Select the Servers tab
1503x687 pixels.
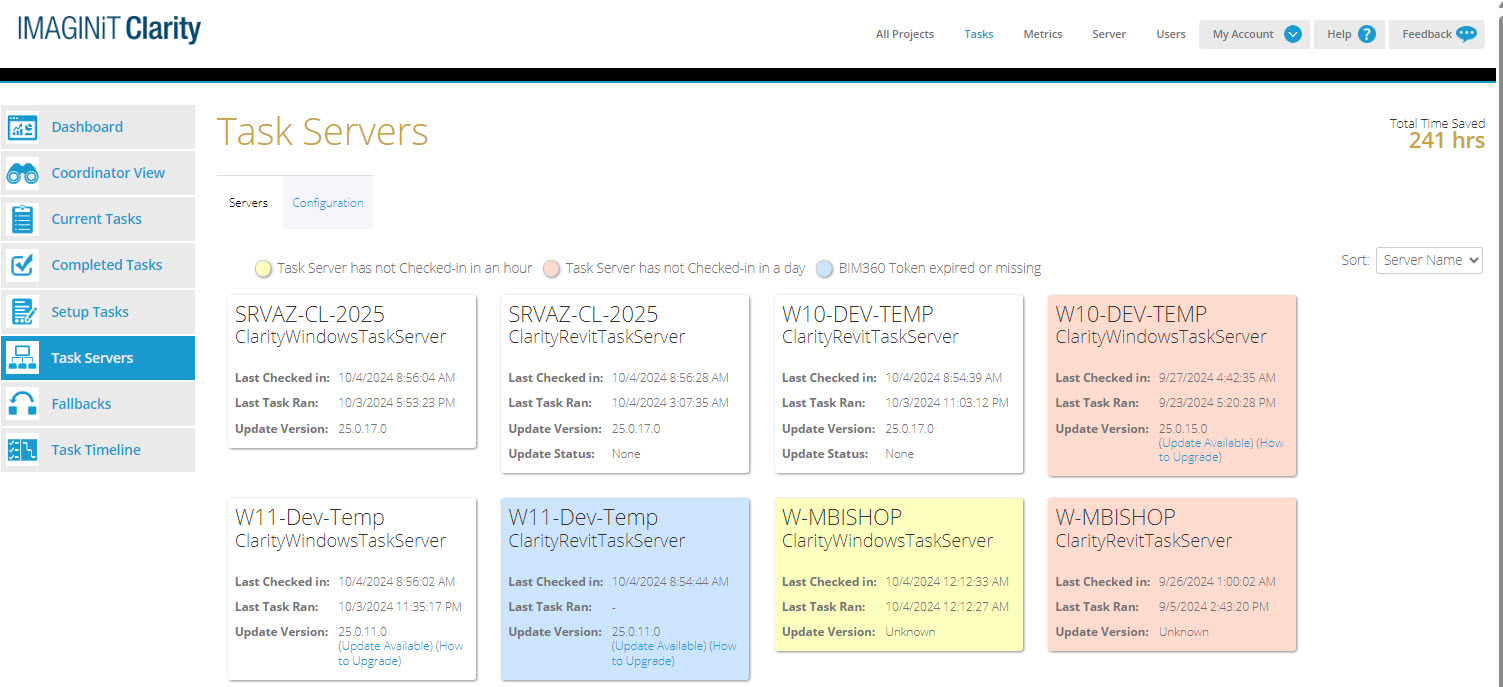(x=248, y=203)
